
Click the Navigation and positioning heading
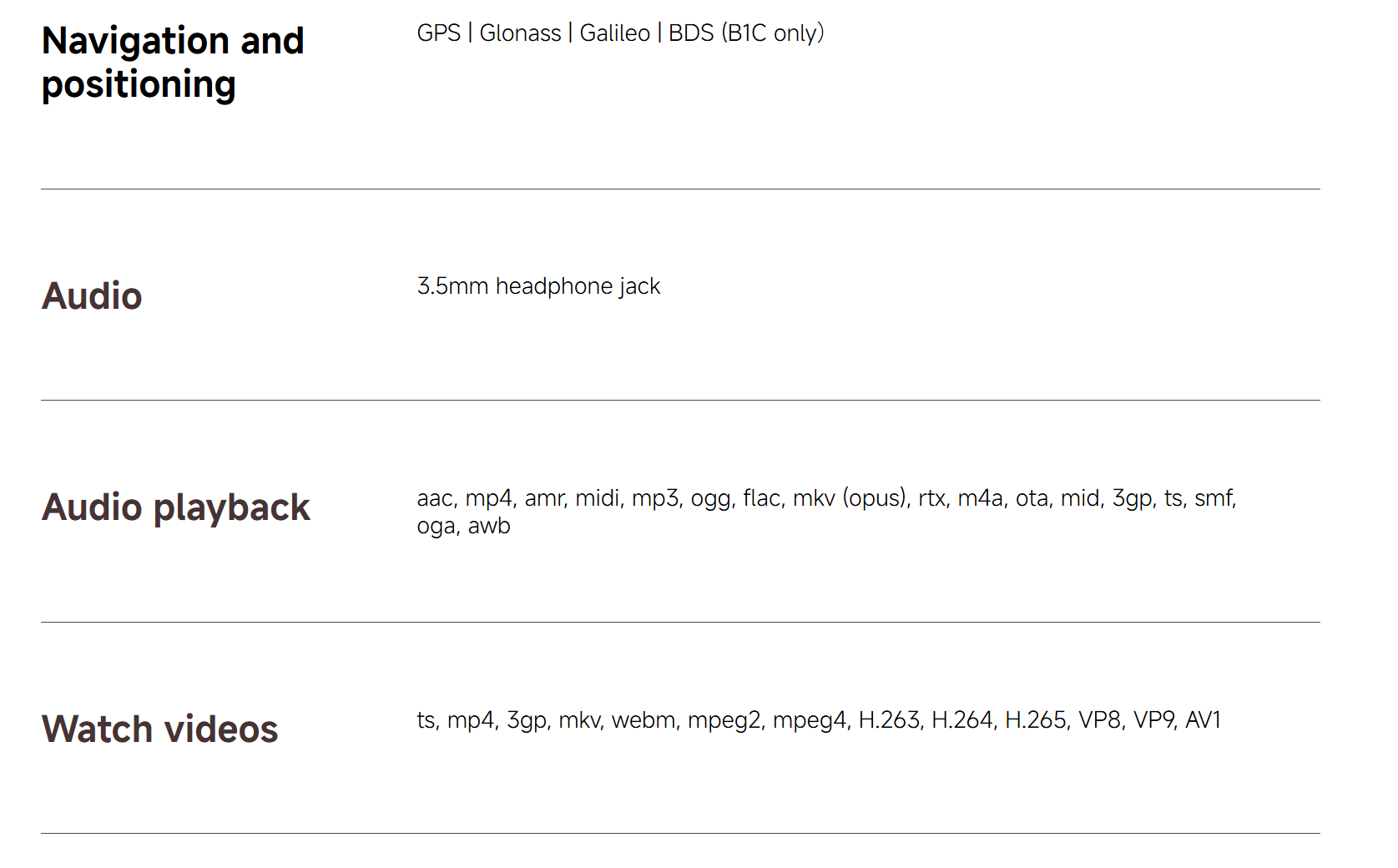pos(173,63)
